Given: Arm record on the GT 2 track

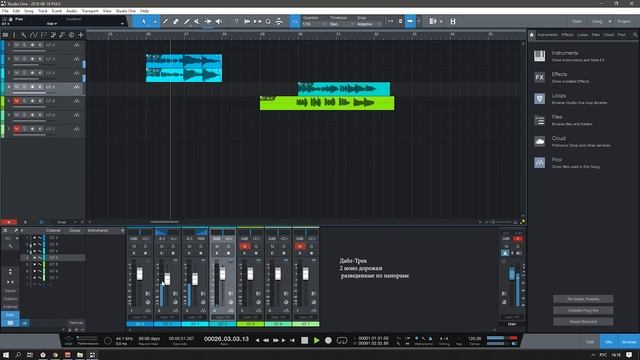Looking at the screenshot, I should coord(32,45).
